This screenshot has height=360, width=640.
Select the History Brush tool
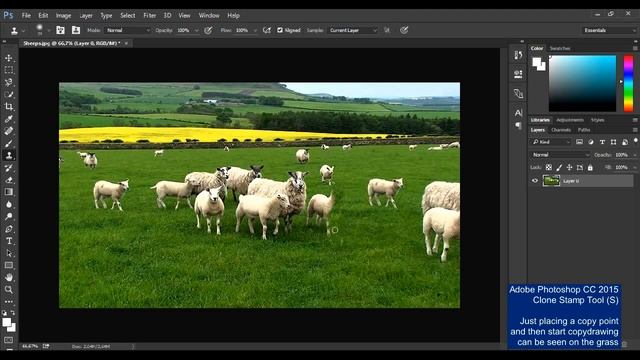click(x=9, y=167)
